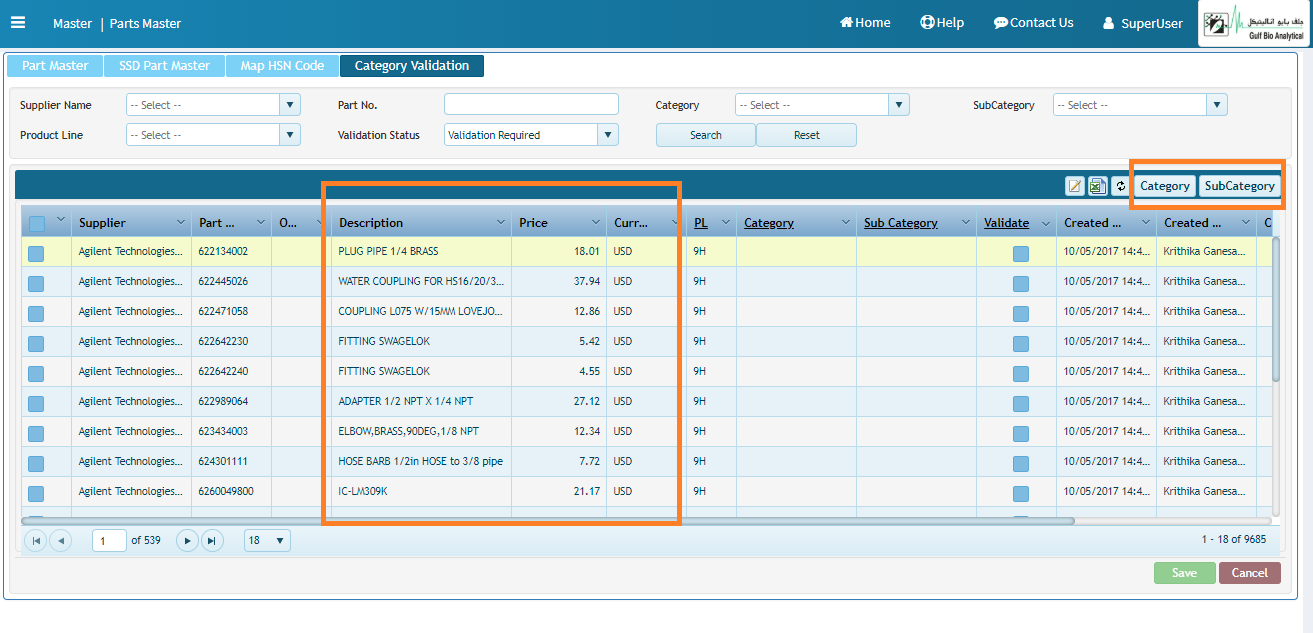Sort by Category column header
Screen dimensions: 1313x633
[x=769, y=223]
